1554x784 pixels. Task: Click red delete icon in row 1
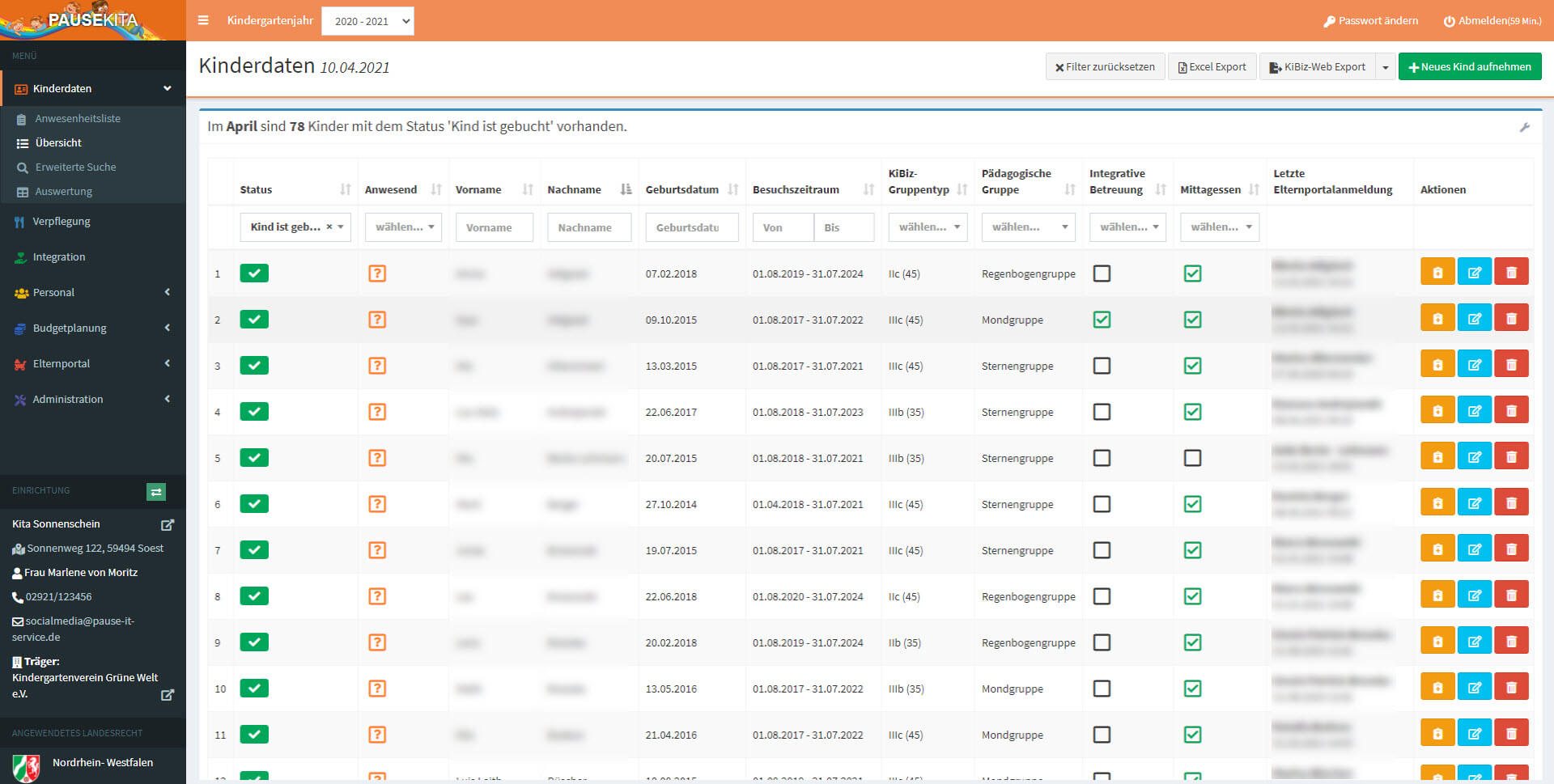[1510, 273]
